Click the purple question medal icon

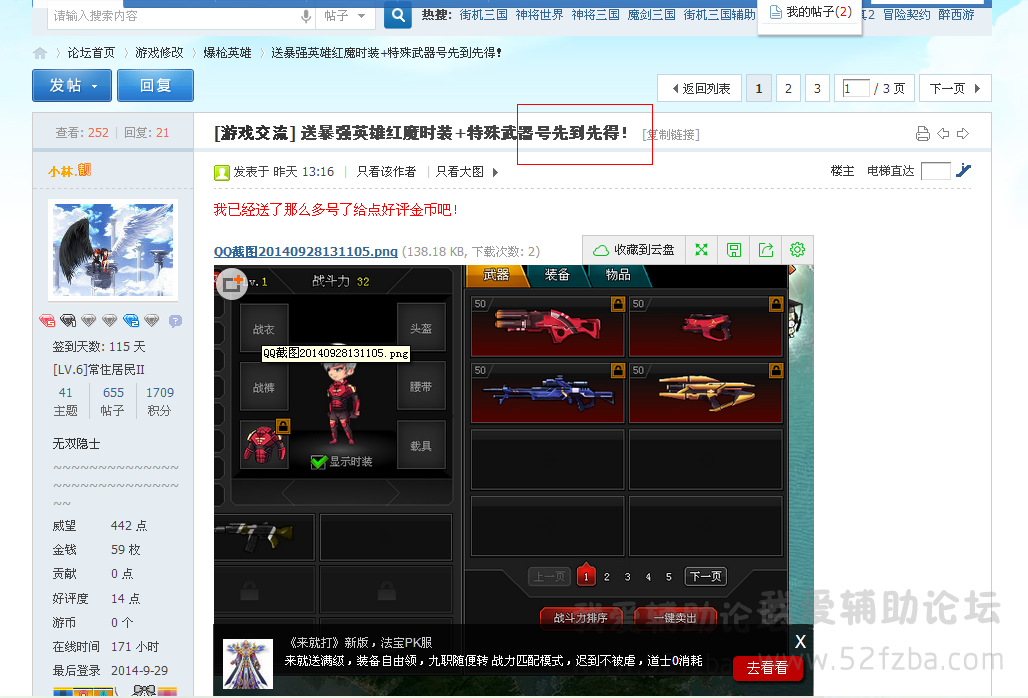click(x=175, y=320)
